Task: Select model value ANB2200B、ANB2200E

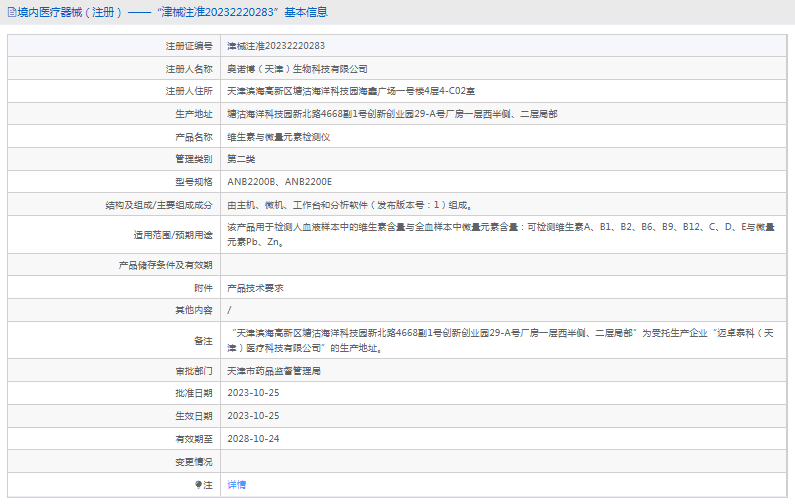Action: [279, 182]
